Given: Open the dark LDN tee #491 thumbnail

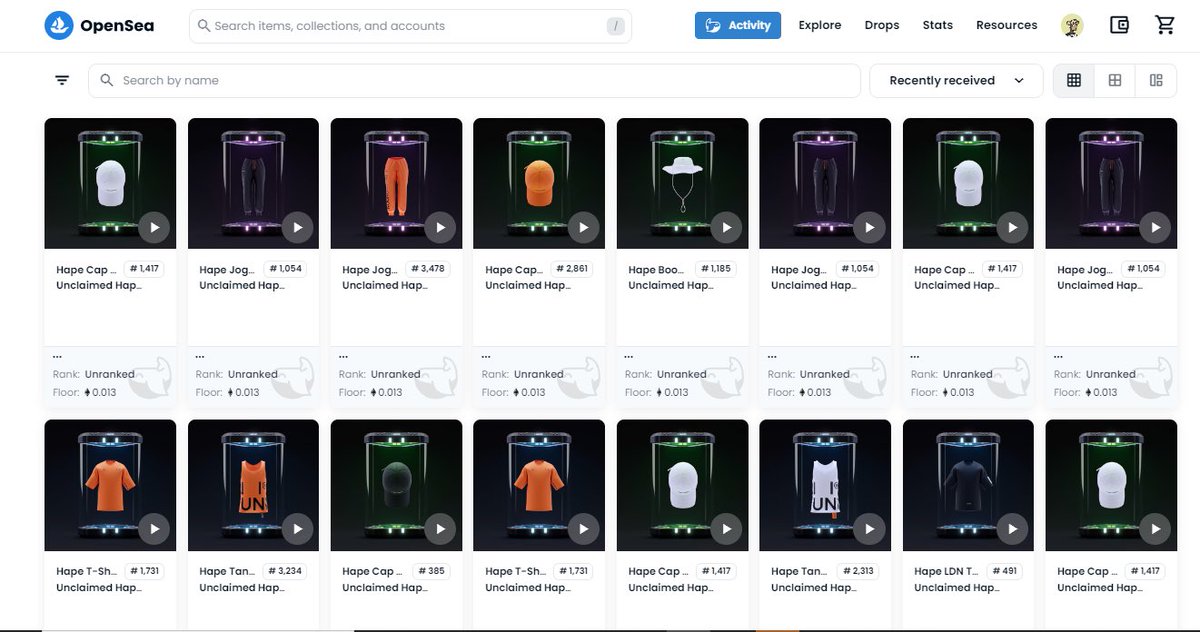Looking at the screenshot, I should (969, 485).
